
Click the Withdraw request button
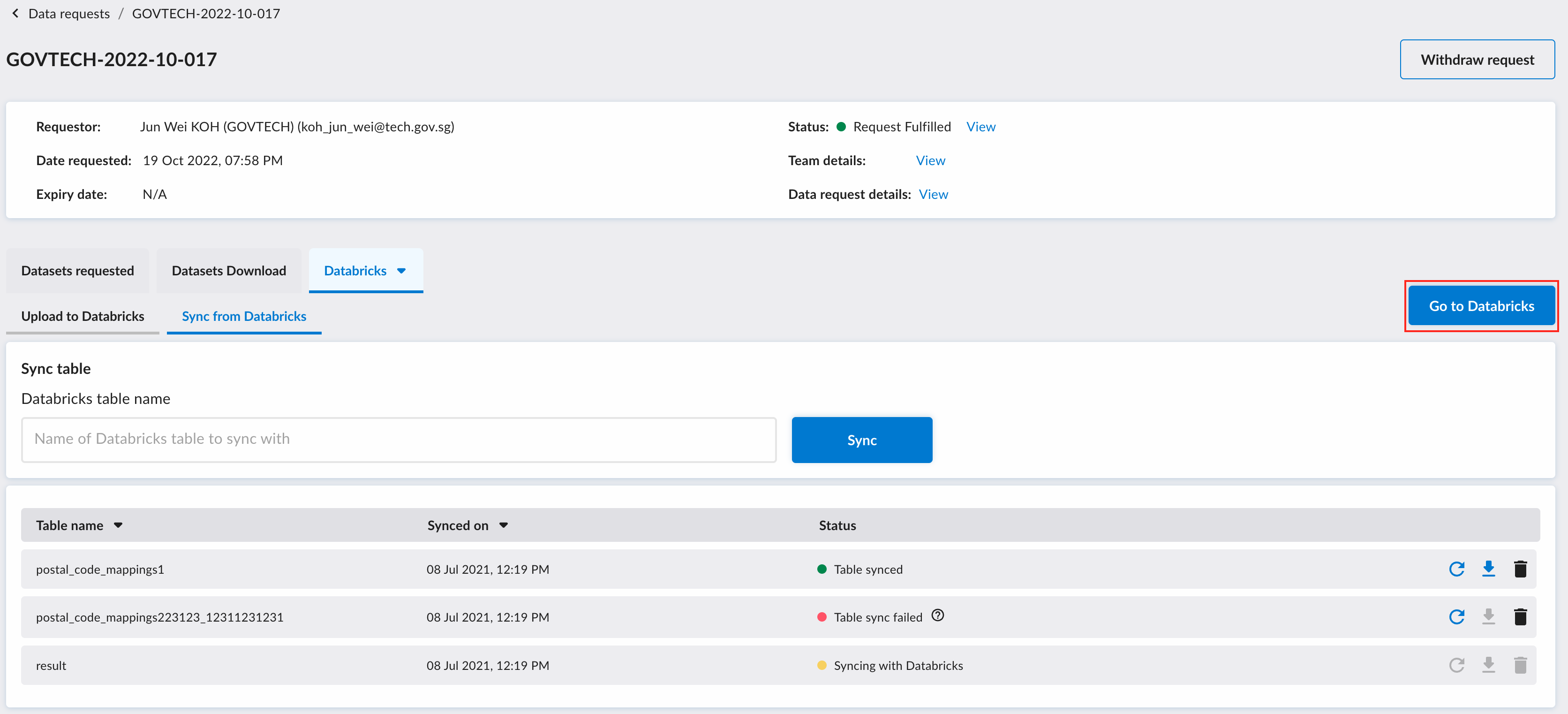(1478, 59)
